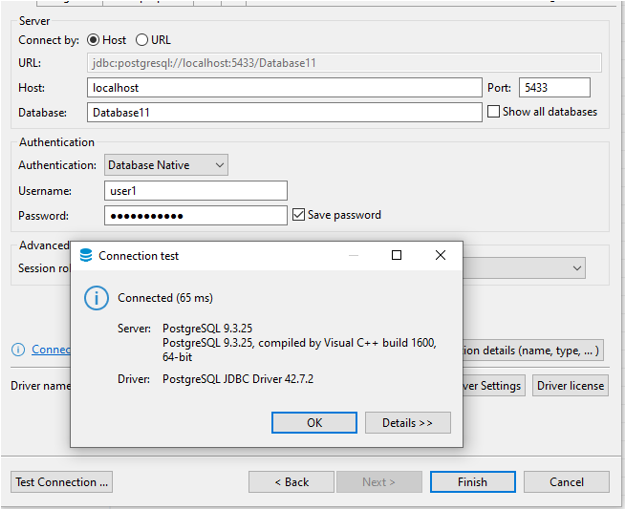
Task: Select the URL radio button
Action: pos(142,40)
